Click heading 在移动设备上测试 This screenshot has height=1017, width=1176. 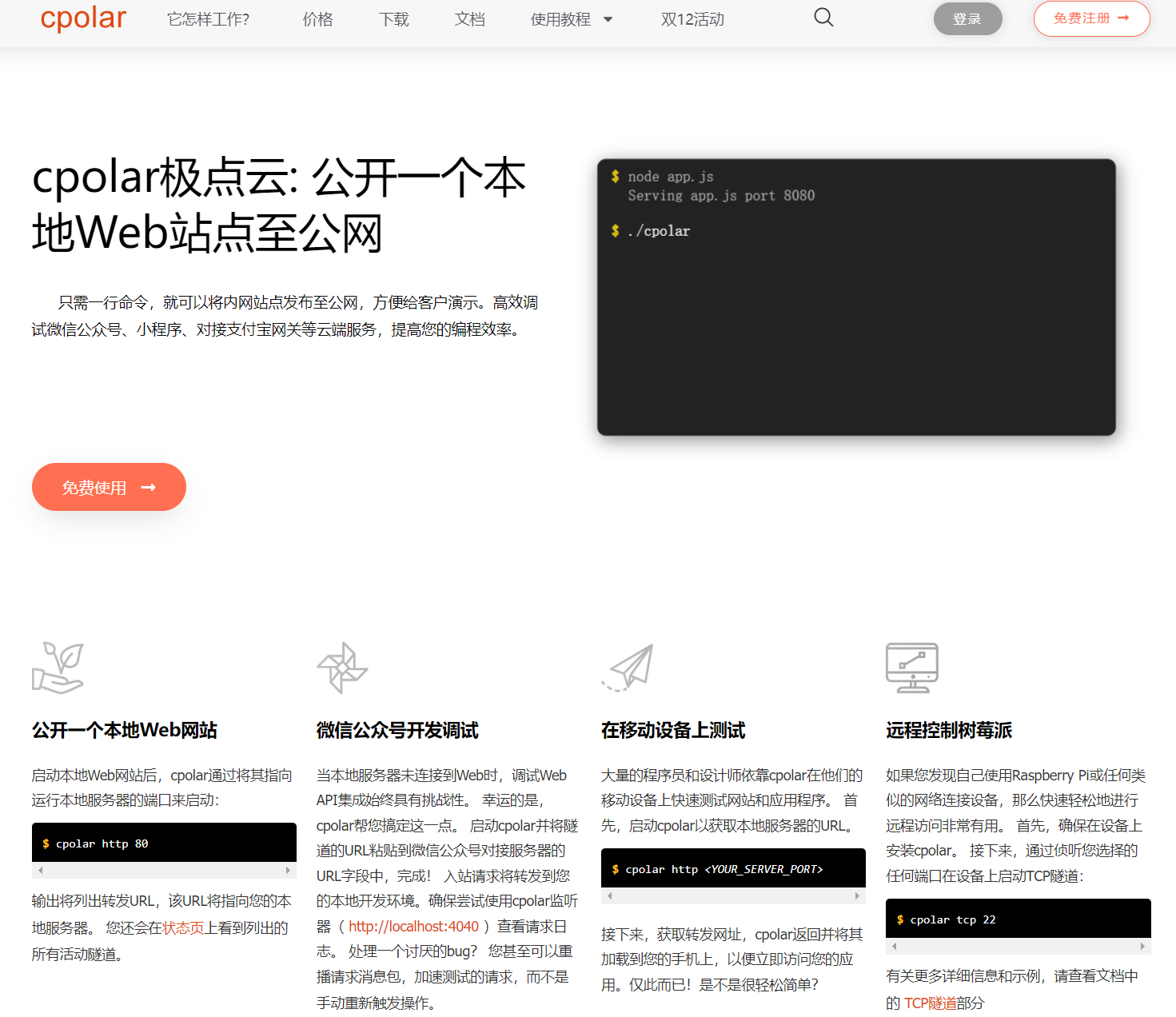[x=672, y=730]
